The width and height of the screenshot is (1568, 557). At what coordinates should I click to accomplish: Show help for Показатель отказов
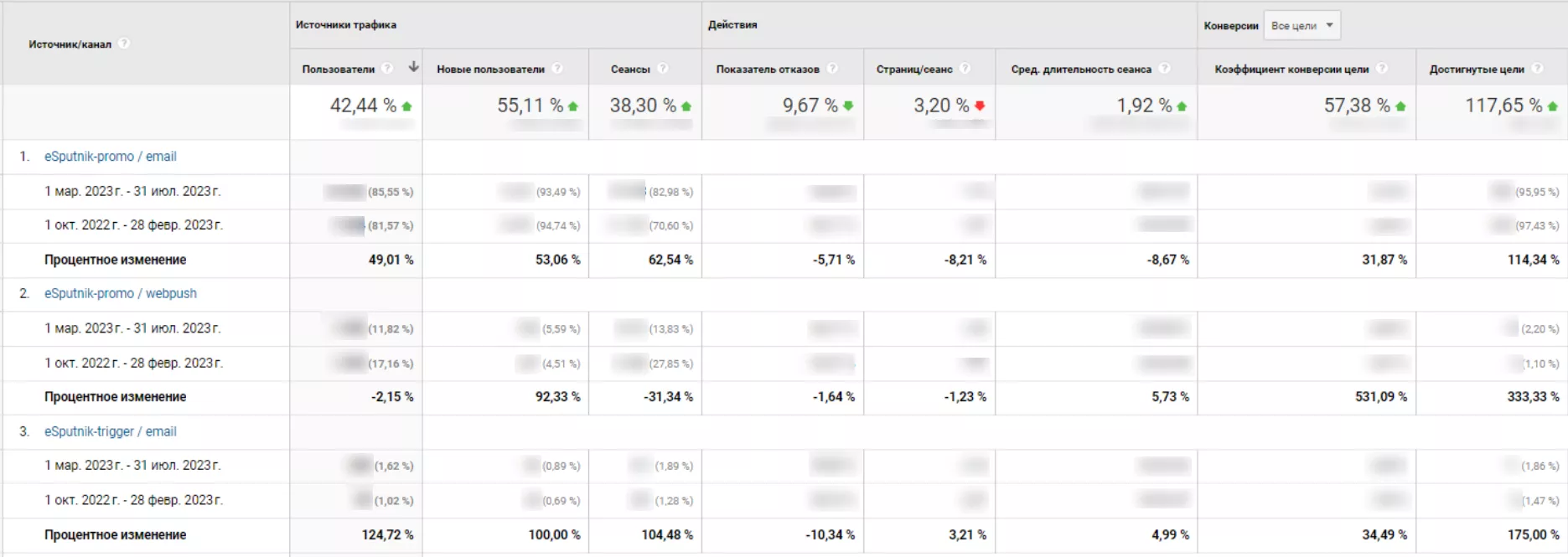tap(832, 69)
